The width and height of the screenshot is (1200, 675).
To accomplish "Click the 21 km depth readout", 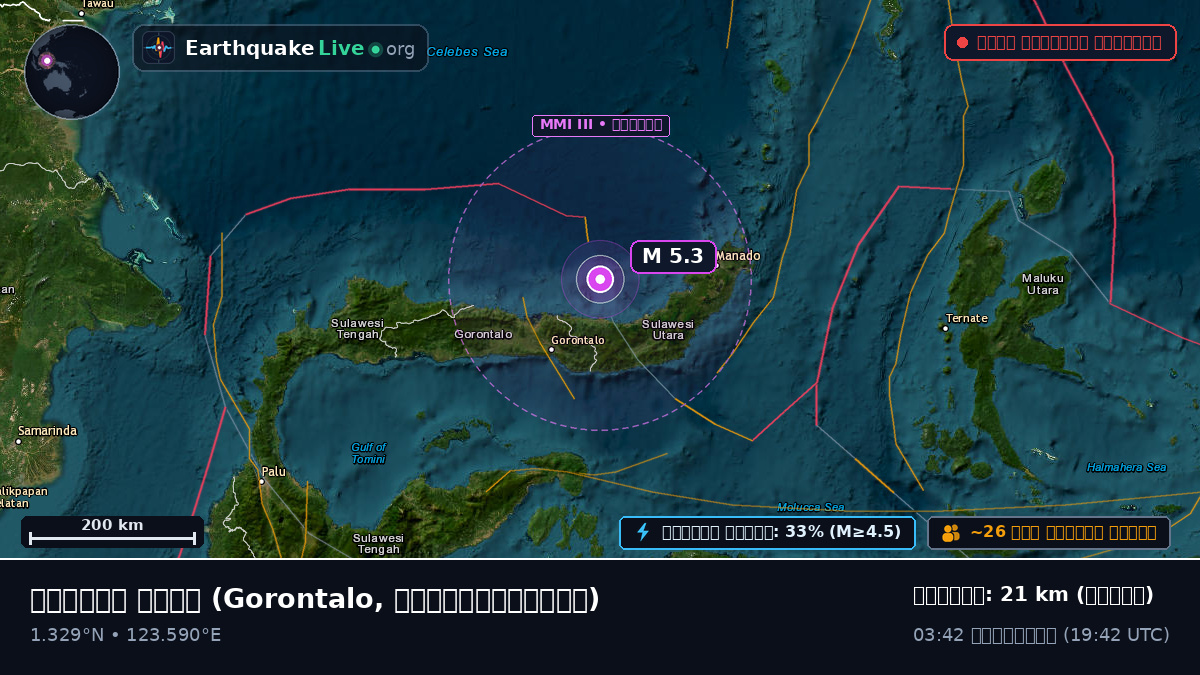I will click(x=1034, y=595).
